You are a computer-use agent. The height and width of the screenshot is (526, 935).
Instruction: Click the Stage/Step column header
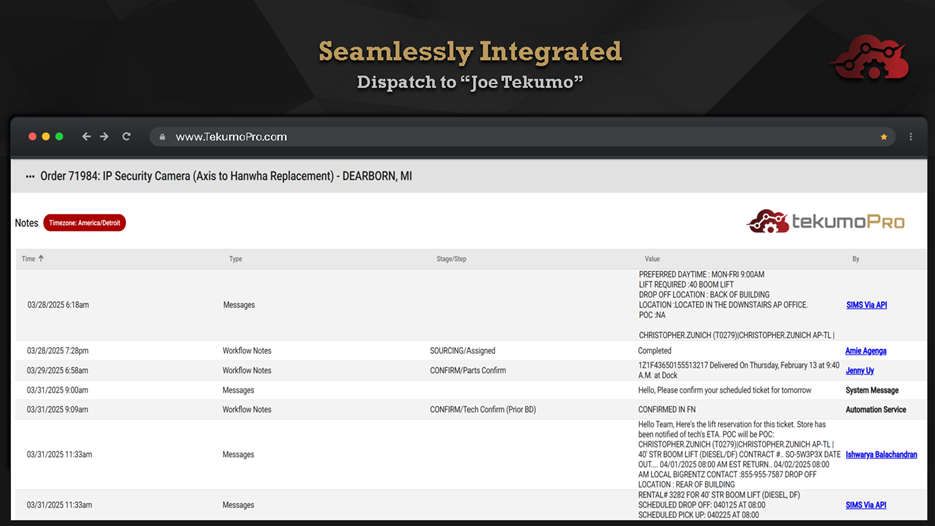(x=451, y=259)
